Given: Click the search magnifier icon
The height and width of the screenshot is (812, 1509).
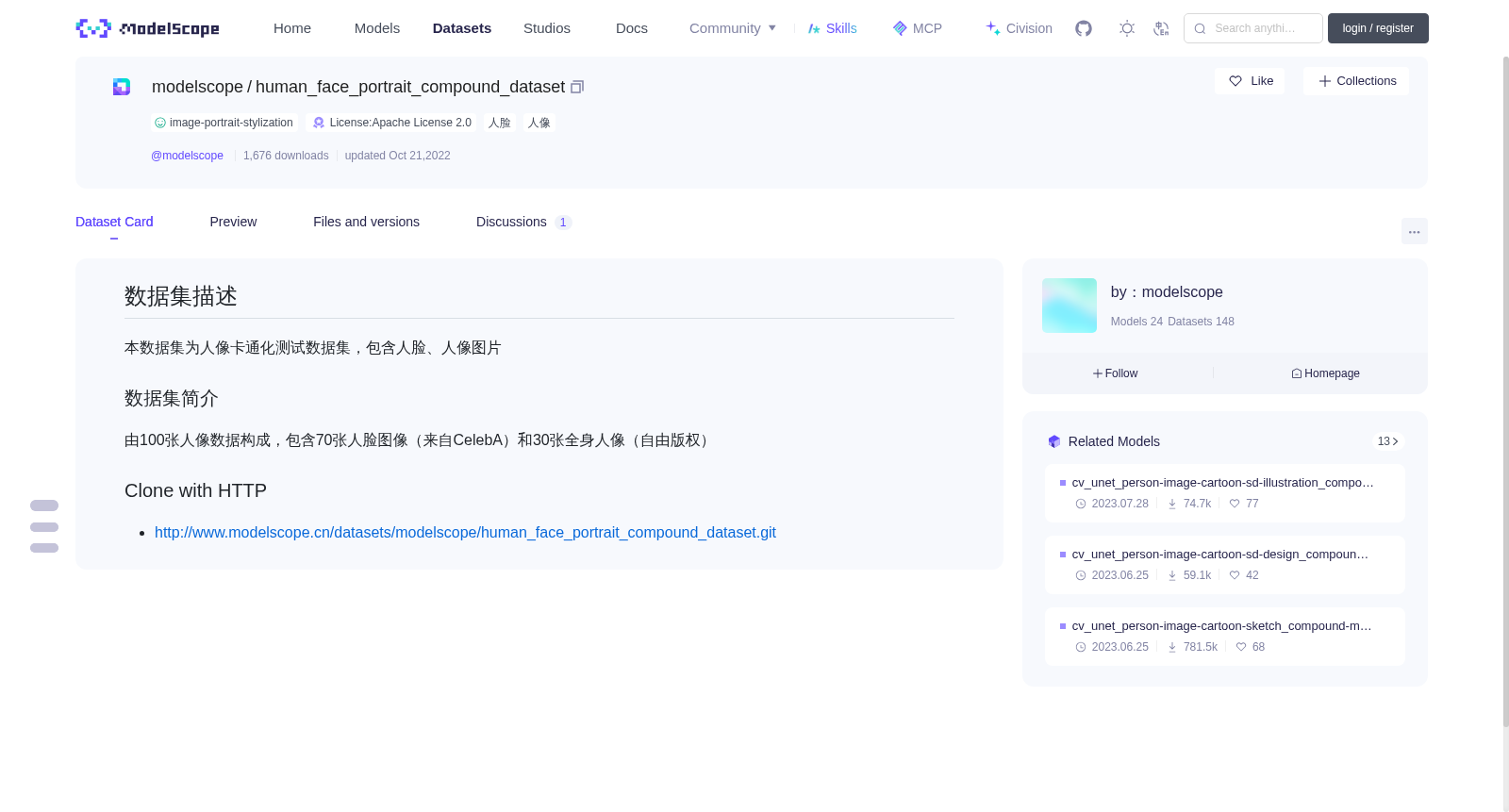Looking at the screenshot, I should (1200, 28).
